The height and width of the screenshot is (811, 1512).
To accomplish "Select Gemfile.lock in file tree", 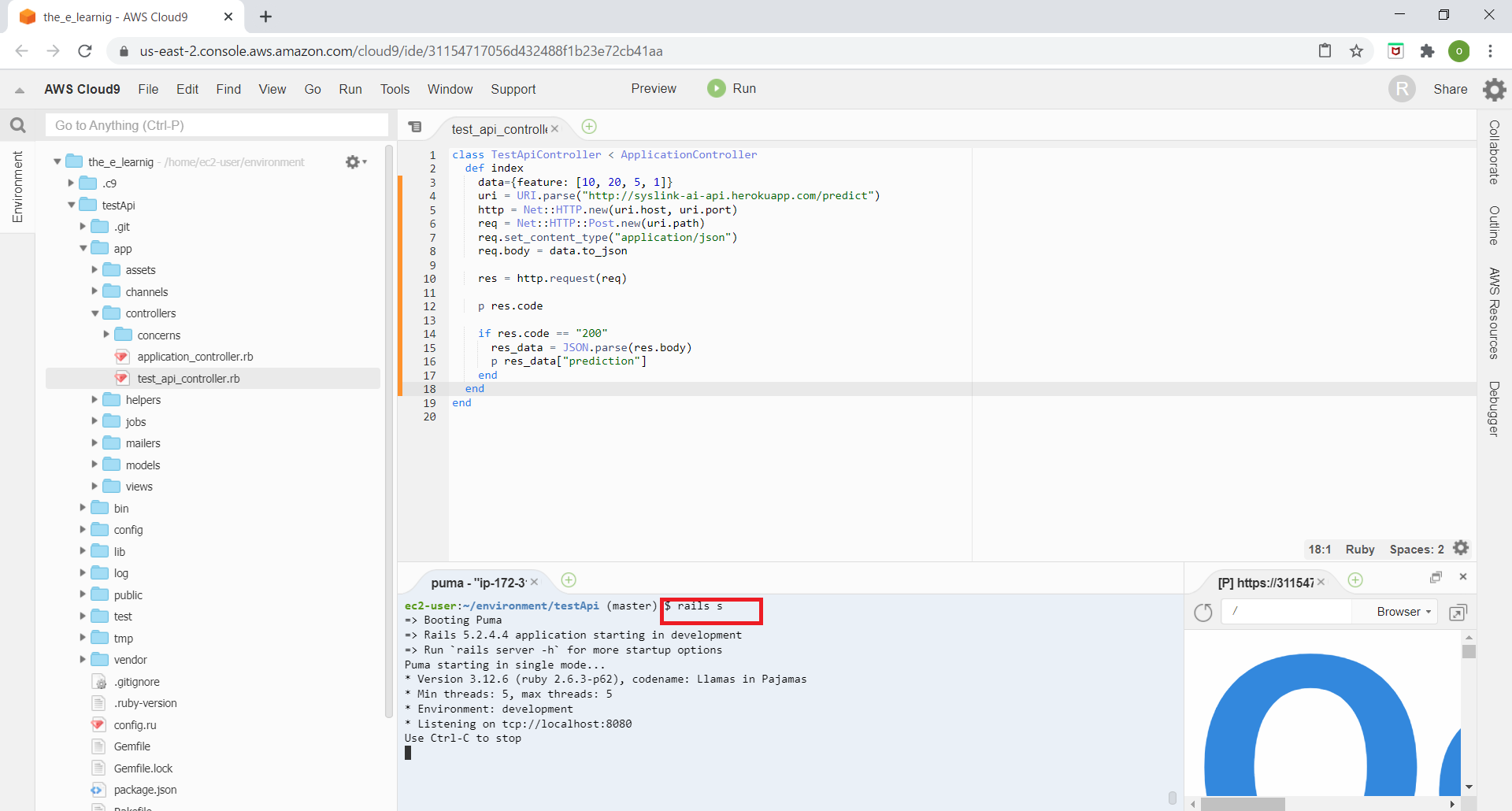I will 143,768.
